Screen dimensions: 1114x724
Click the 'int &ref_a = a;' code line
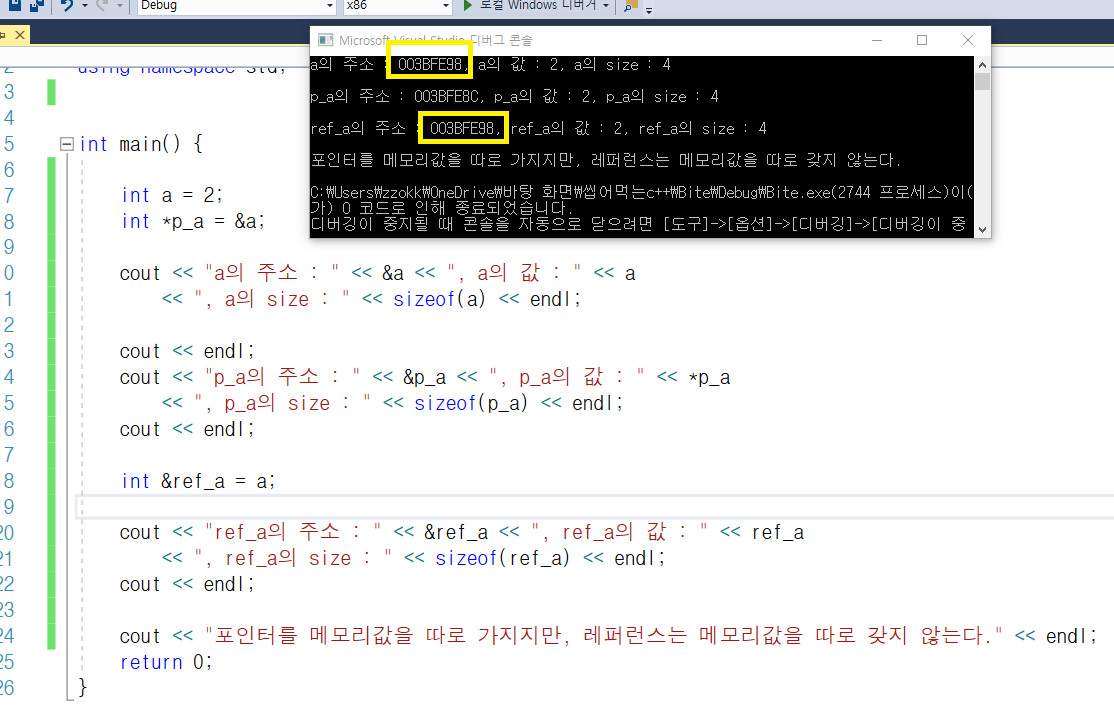click(x=198, y=482)
